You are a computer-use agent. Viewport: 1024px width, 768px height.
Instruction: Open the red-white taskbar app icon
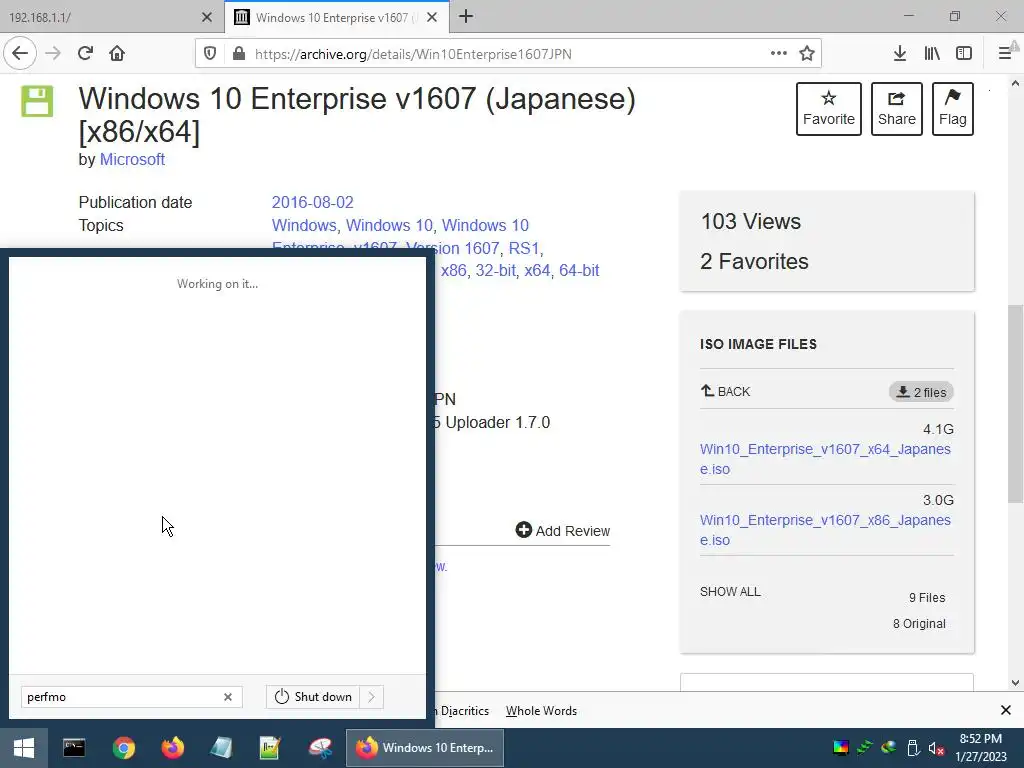click(320, 748)
